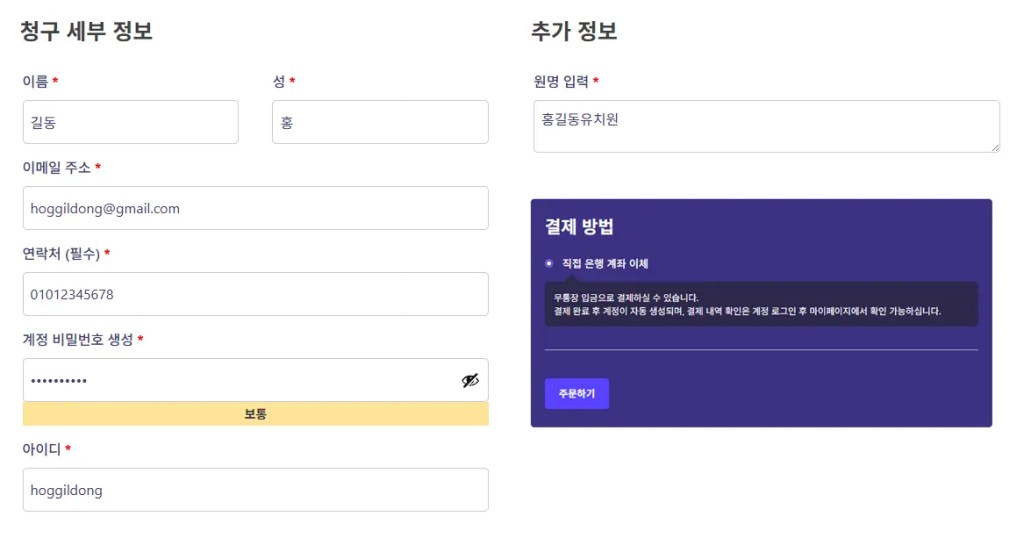Screen dimensions: 1024x538
Task: Click the 연락처 (필수) label
Action: pos(61,253)
